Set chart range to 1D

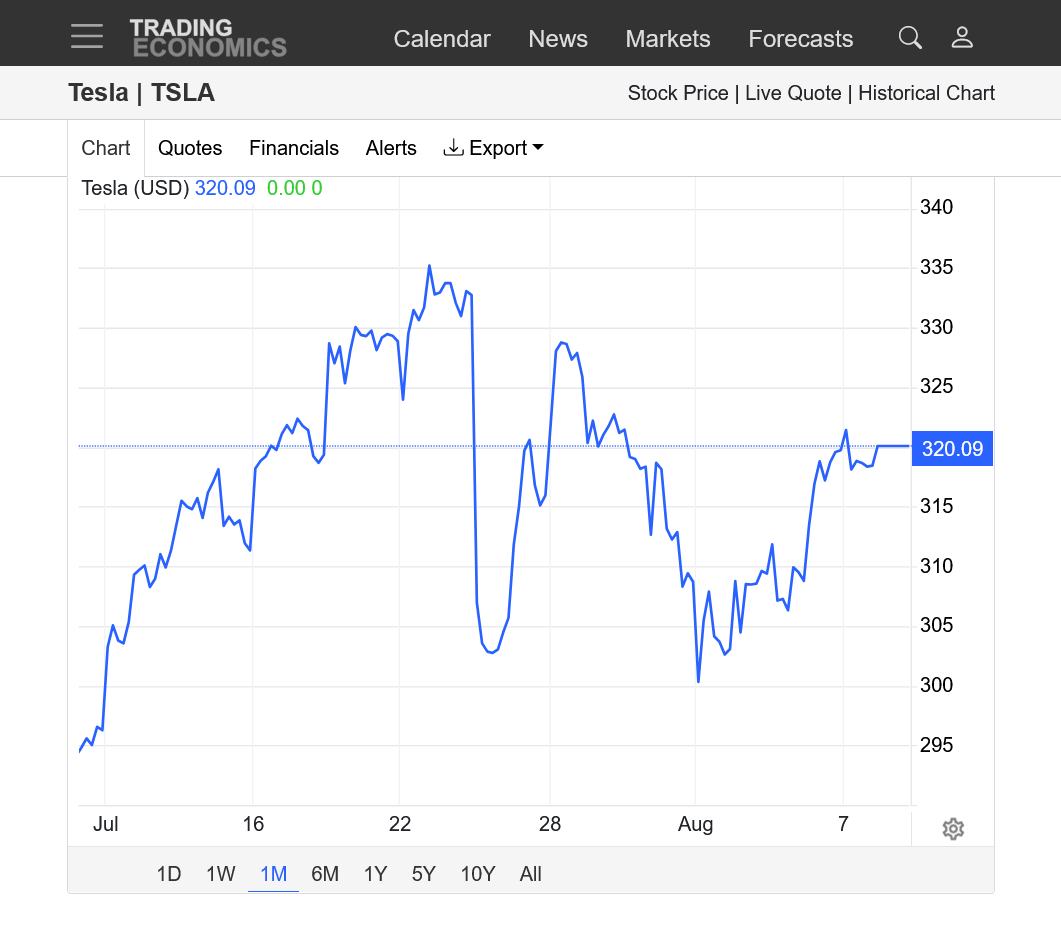169,874
